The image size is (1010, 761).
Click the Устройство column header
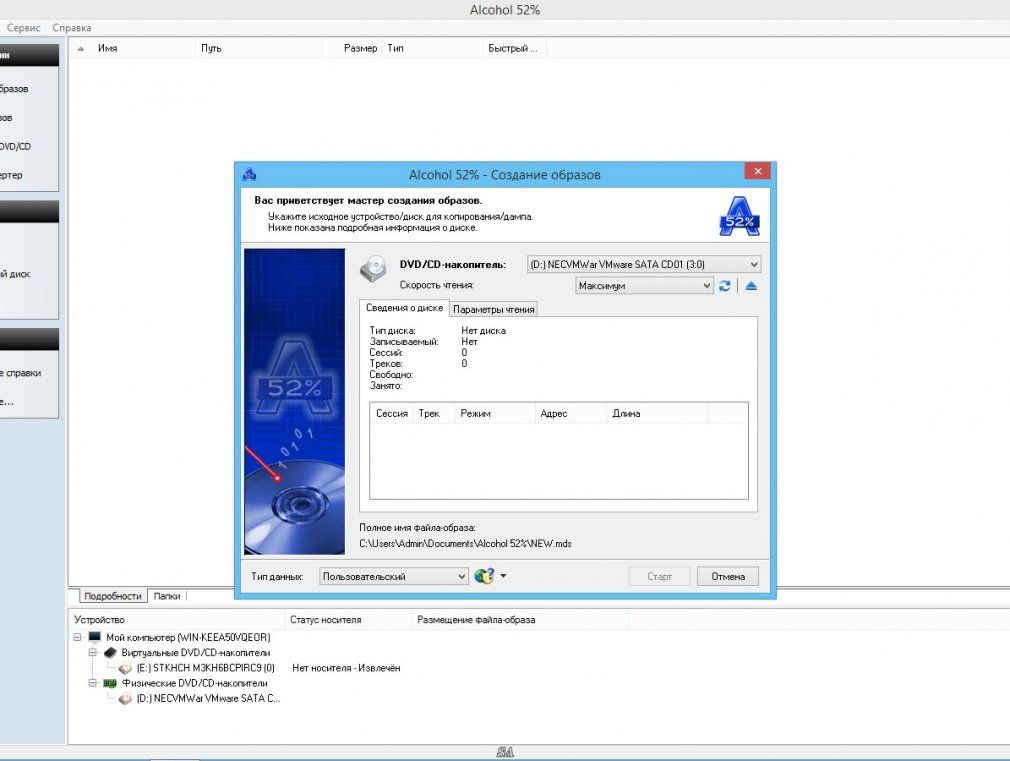[x=176, y=620]
